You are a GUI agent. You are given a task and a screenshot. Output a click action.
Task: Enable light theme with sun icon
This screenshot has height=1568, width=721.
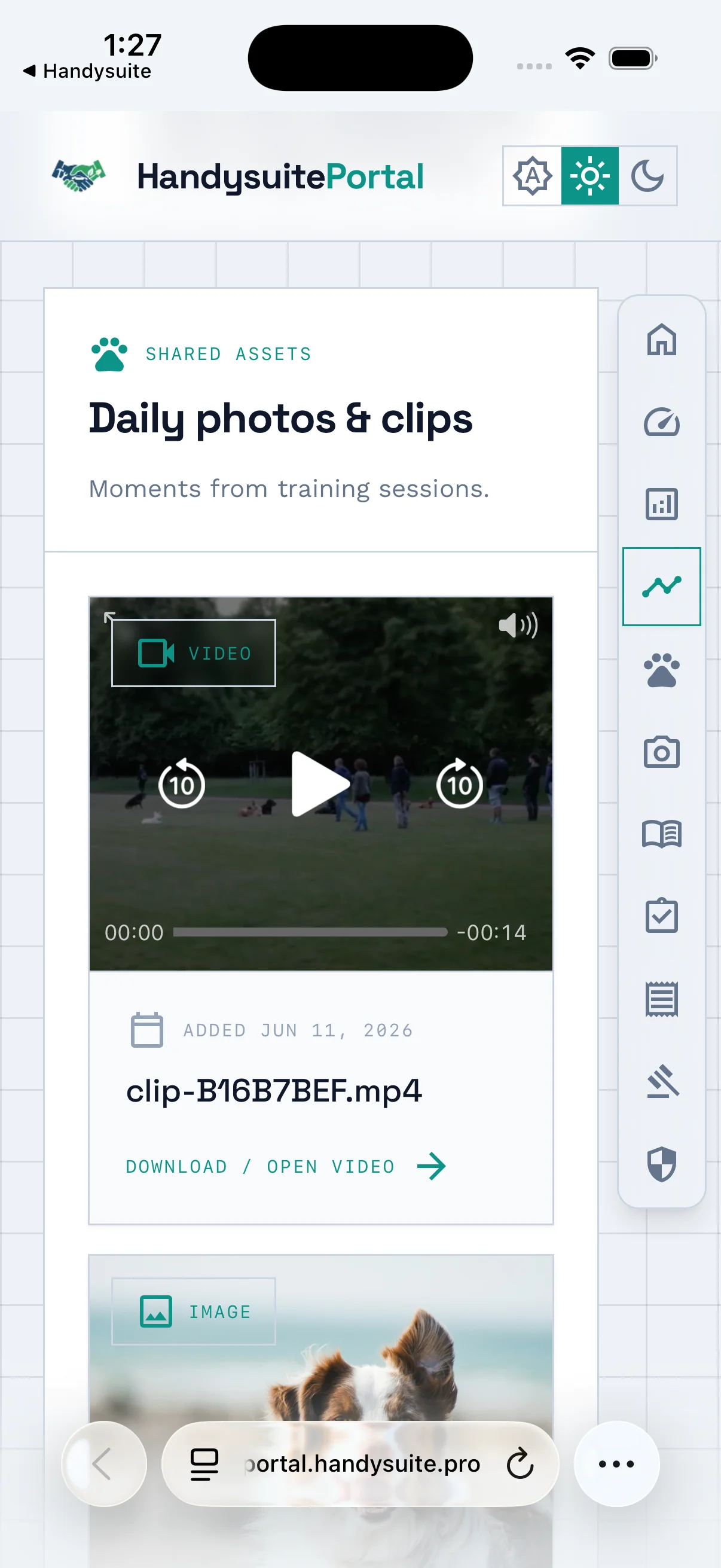click(589, 176)
